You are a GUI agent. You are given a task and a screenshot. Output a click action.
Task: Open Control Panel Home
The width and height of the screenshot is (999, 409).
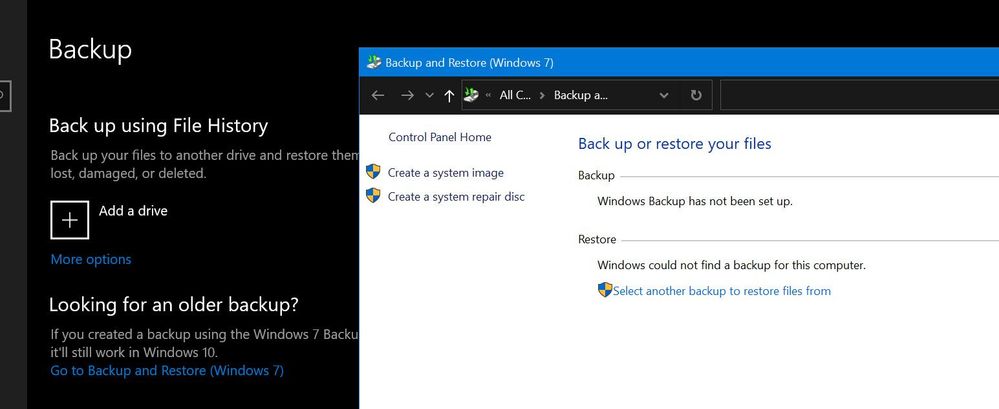(440, 137)
